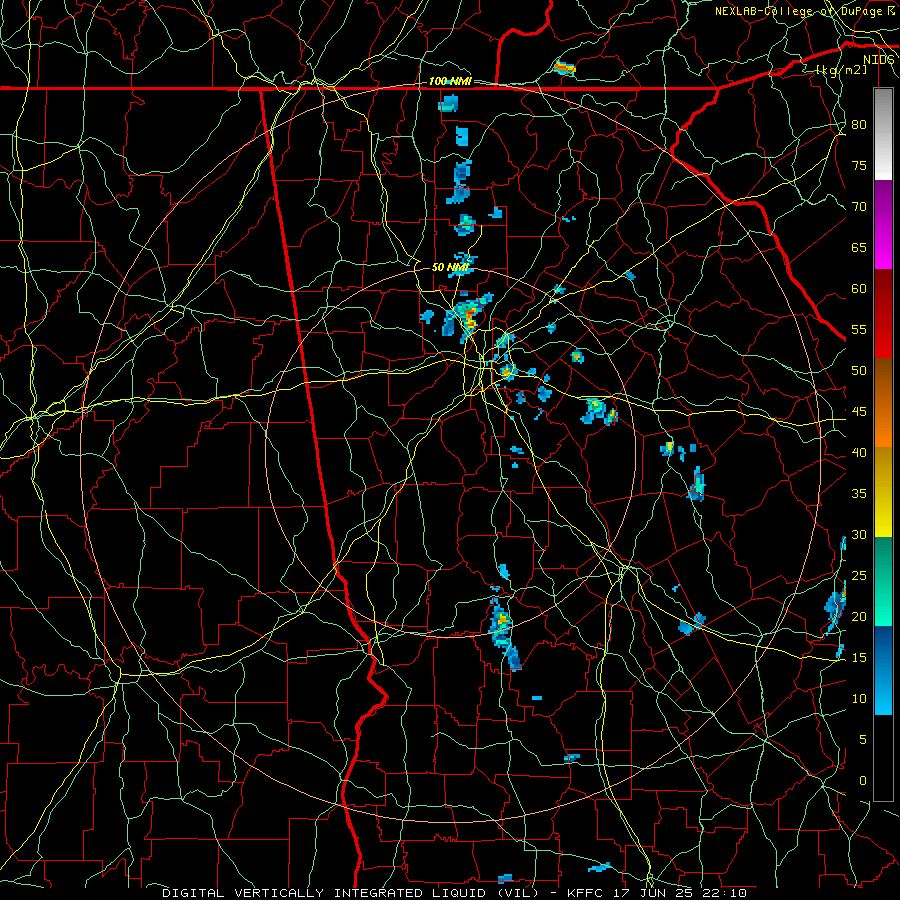Click the scale value 0
Image resolution: width=900 pixels, height=900 pixels.
point(863,781)
